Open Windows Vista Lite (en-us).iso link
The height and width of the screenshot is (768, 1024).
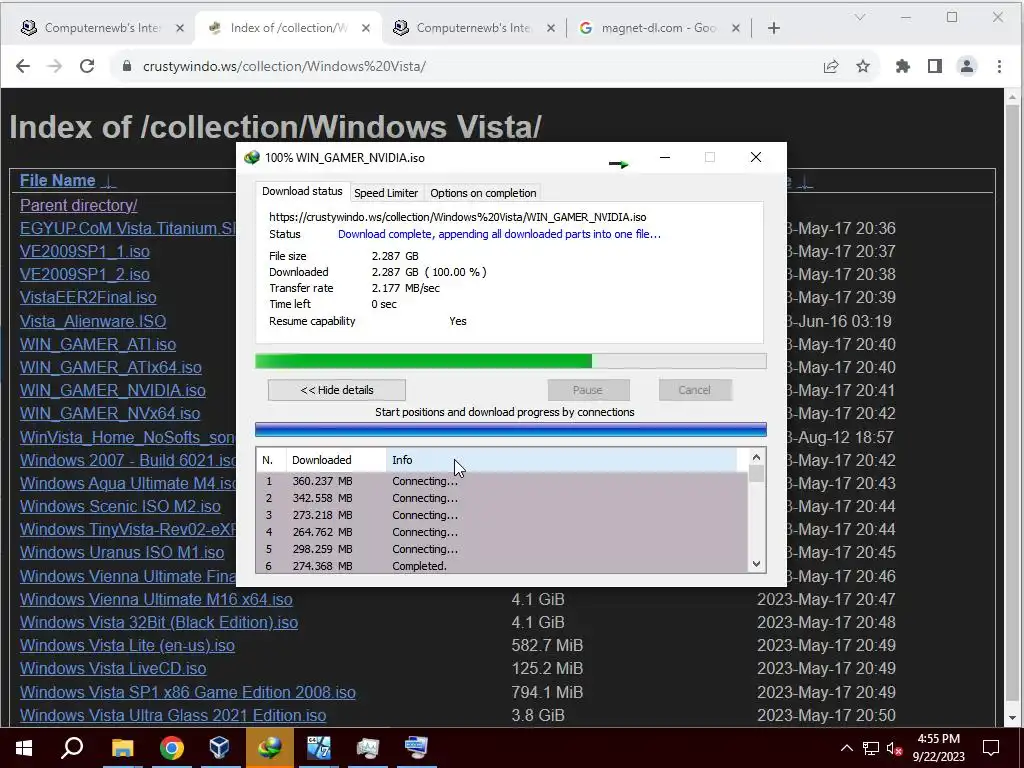click(x=127, y=645)
